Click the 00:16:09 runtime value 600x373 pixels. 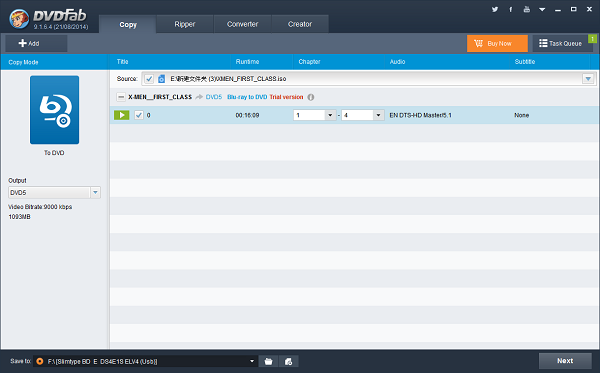pyautogui.click(x=247, y=115)
